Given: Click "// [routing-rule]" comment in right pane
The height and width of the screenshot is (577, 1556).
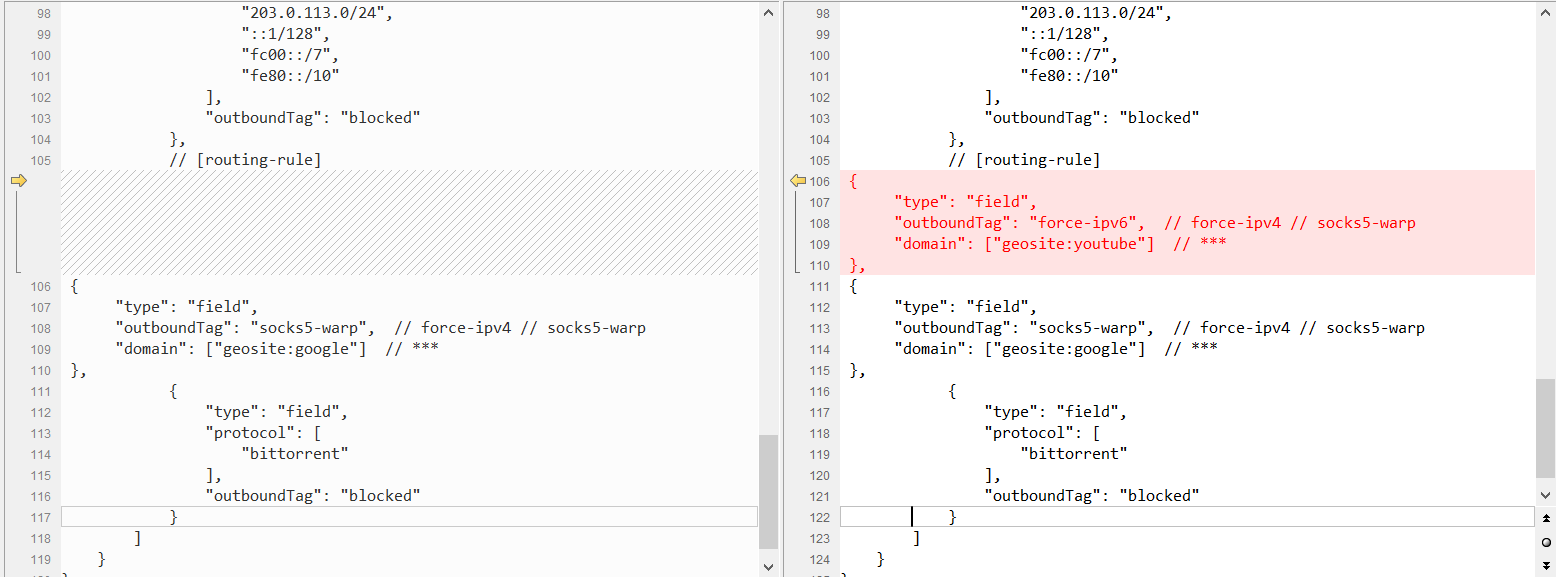Looking at the screenshot, I should (x=1023, y=160).
